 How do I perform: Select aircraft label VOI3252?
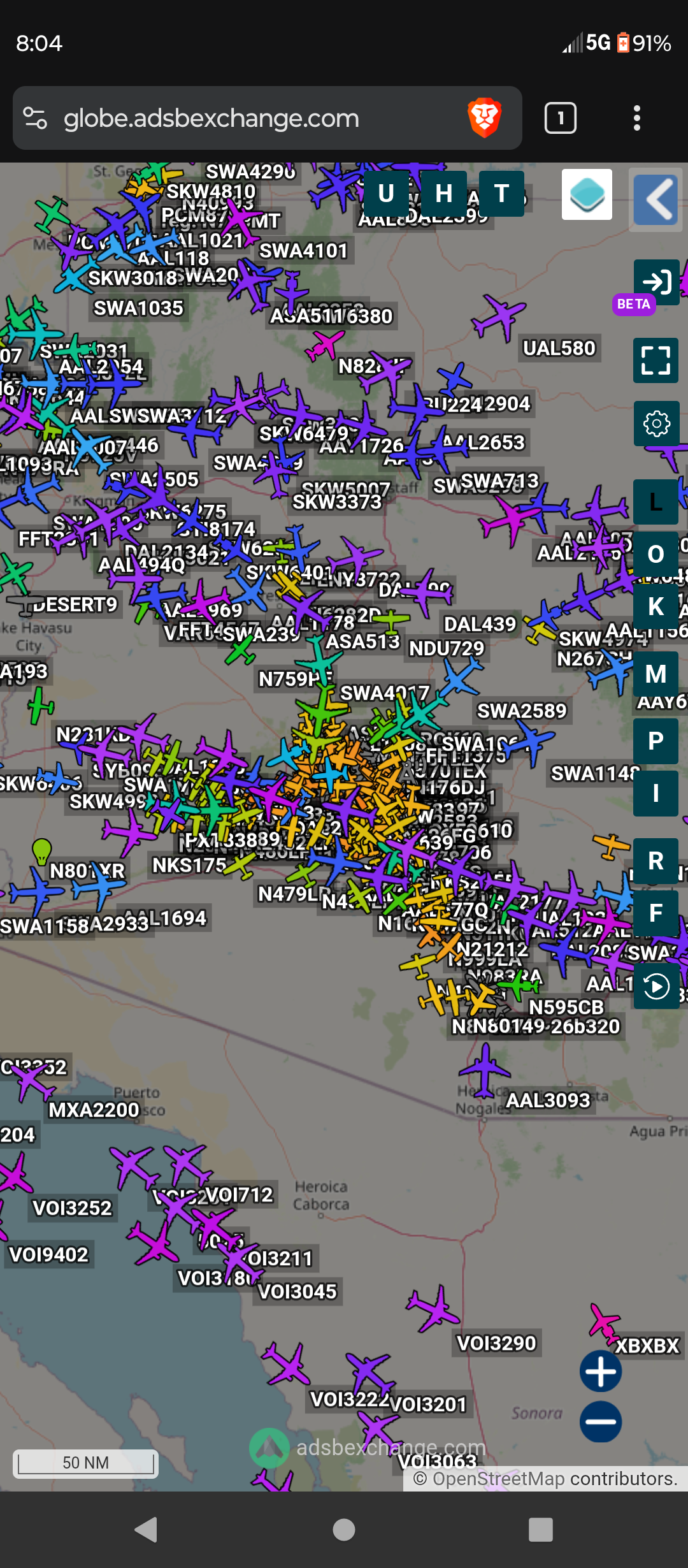click(72, 1208)
